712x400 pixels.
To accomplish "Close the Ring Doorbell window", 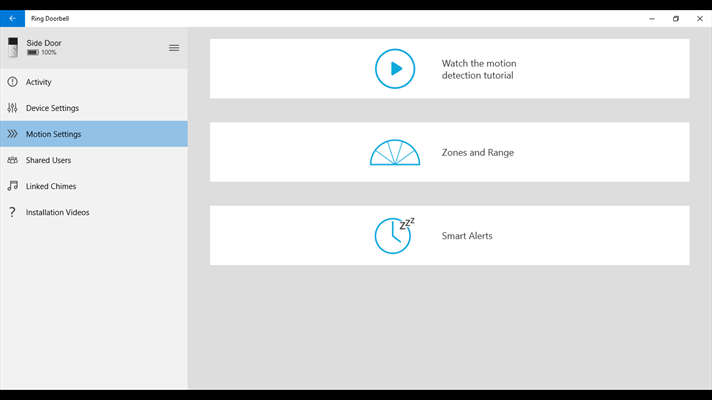I will point(700,19).
